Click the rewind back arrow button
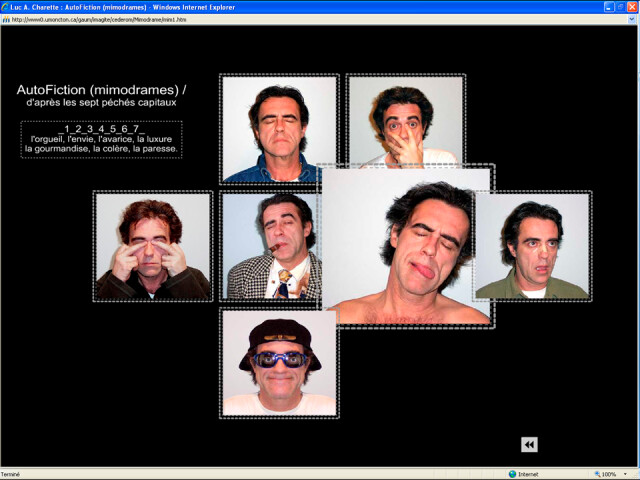The width and height of the screenshot is (640, 480). [x=529, y=445]
